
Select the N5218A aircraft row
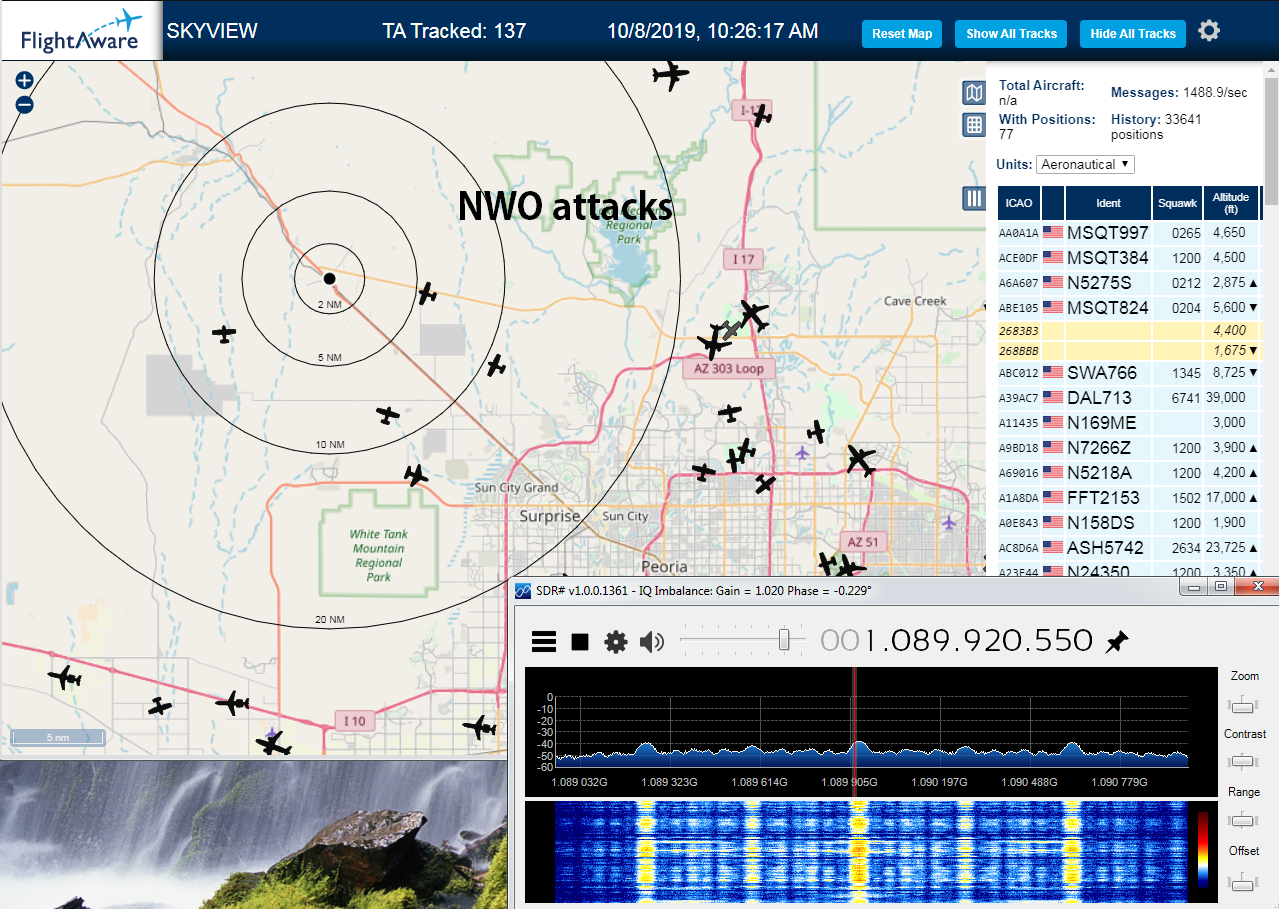click(x=1128, y=473)
